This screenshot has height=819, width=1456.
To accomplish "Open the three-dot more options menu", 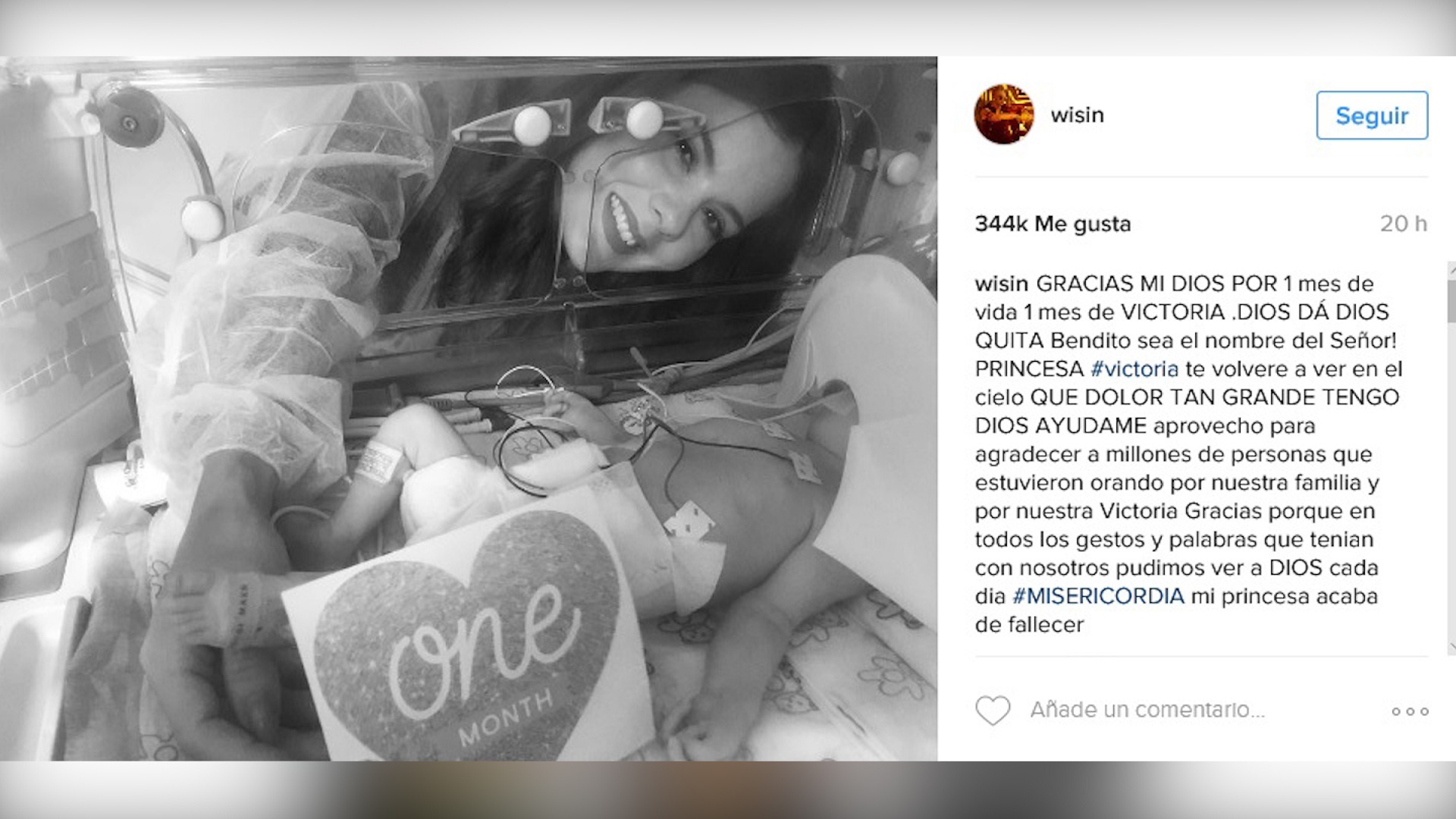I will pos(1410,711).
